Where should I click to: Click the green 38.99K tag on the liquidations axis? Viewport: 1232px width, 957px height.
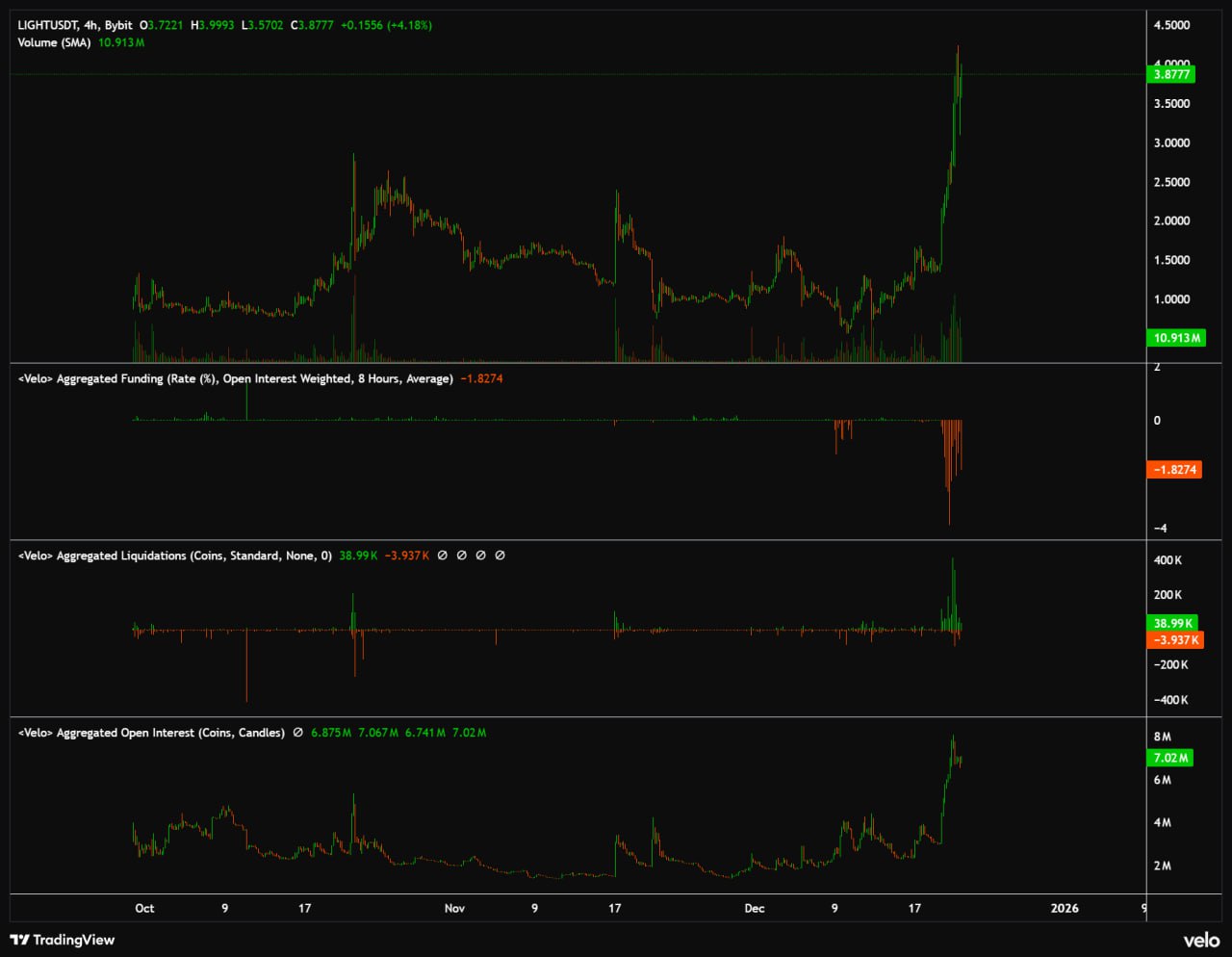[1172, 623]
